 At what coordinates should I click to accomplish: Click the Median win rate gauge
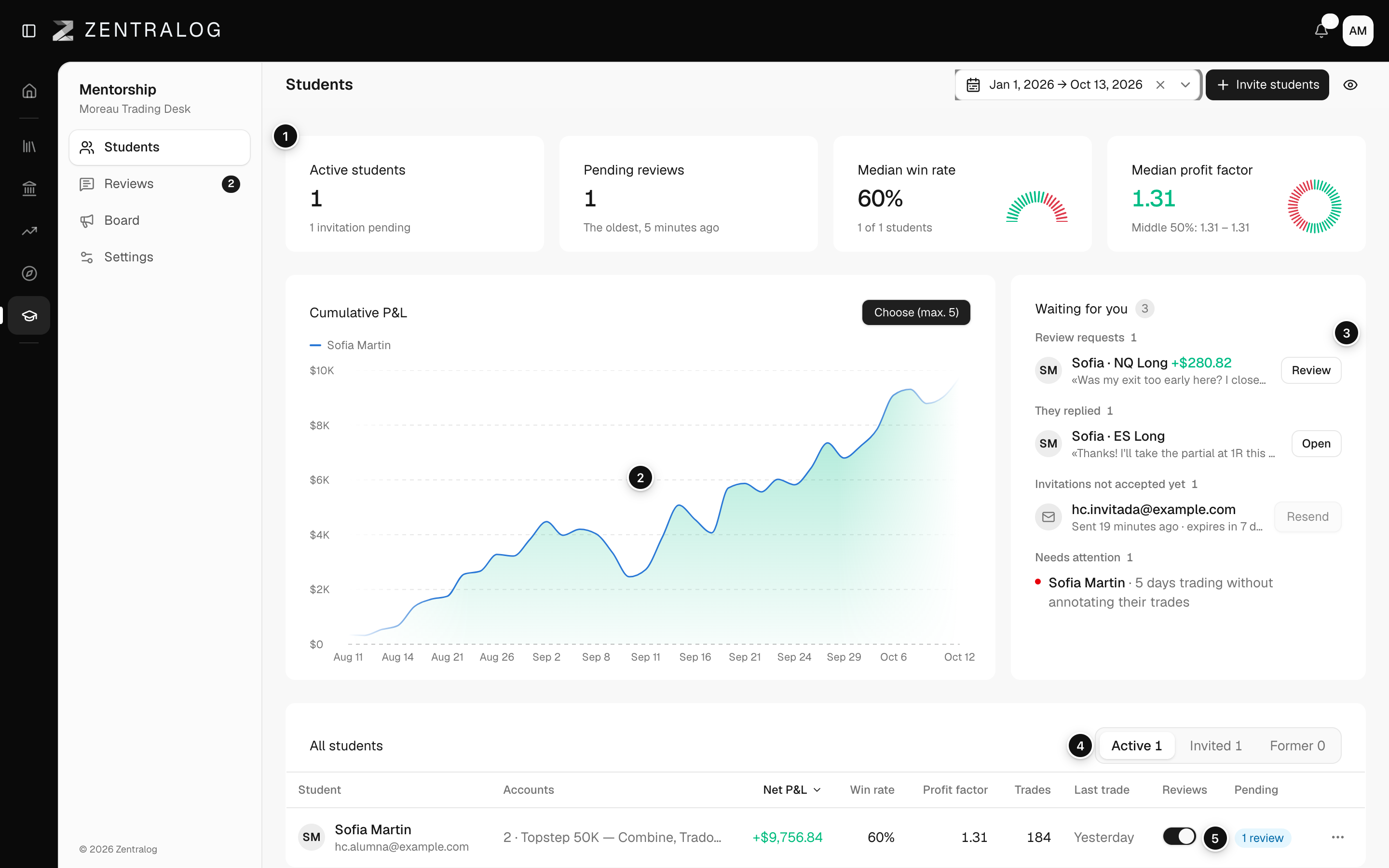pyautogui.click(x=1036, y=207)
